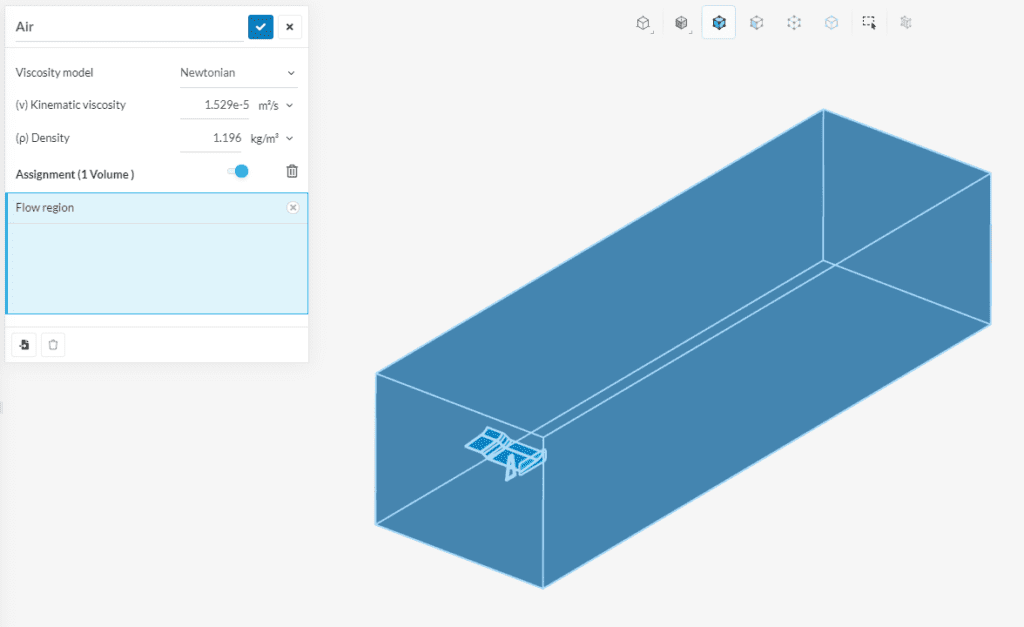
Task: Toggle off the Assignment volume switch
Action: (x=237, y=171)
